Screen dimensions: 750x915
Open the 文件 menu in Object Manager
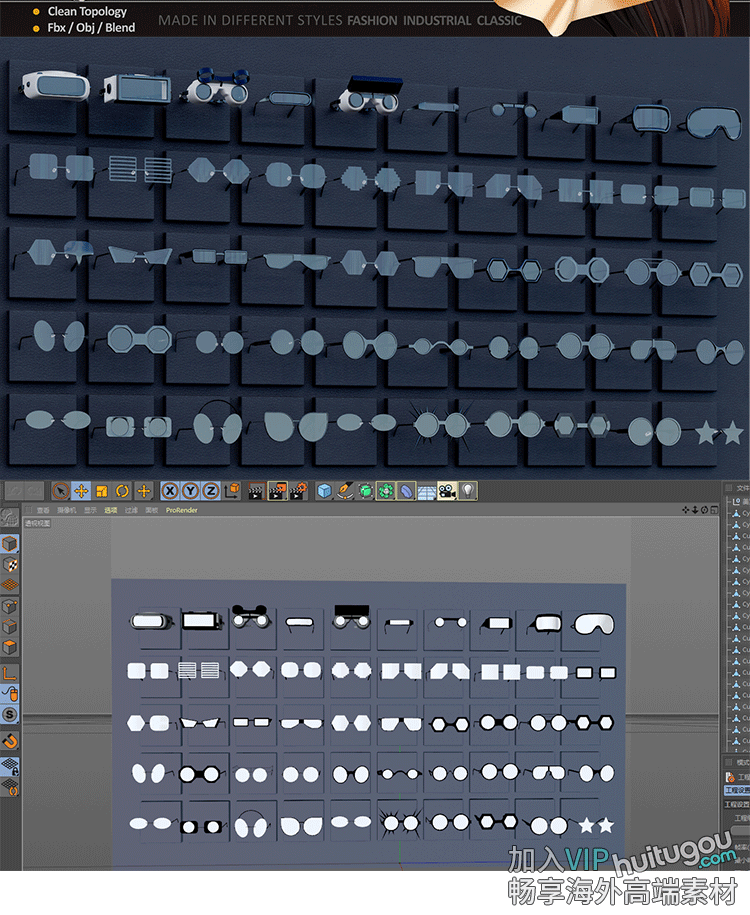742,488
